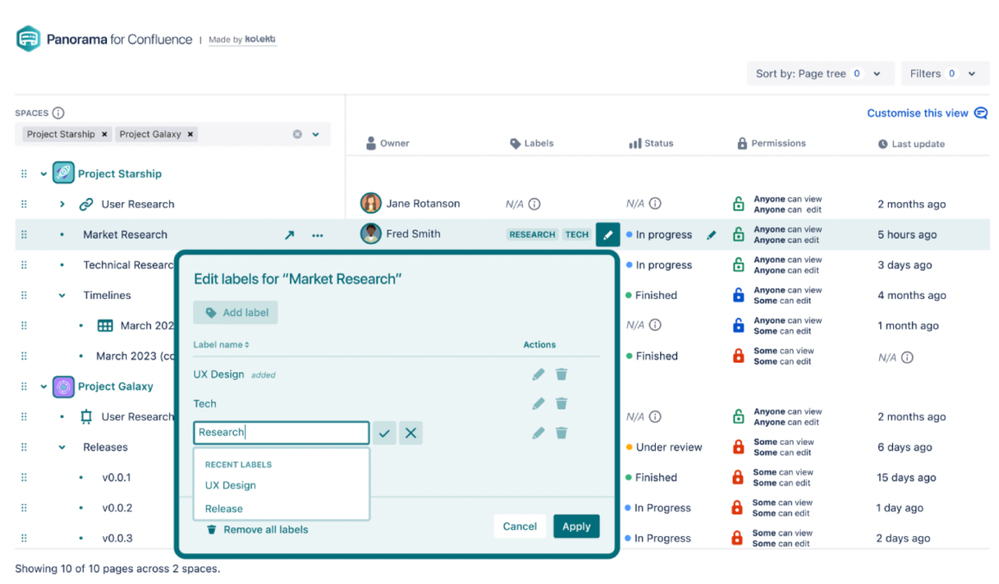Delete the UX Design label
Viewport: 999px width, 584px height.
click(561, 374)
